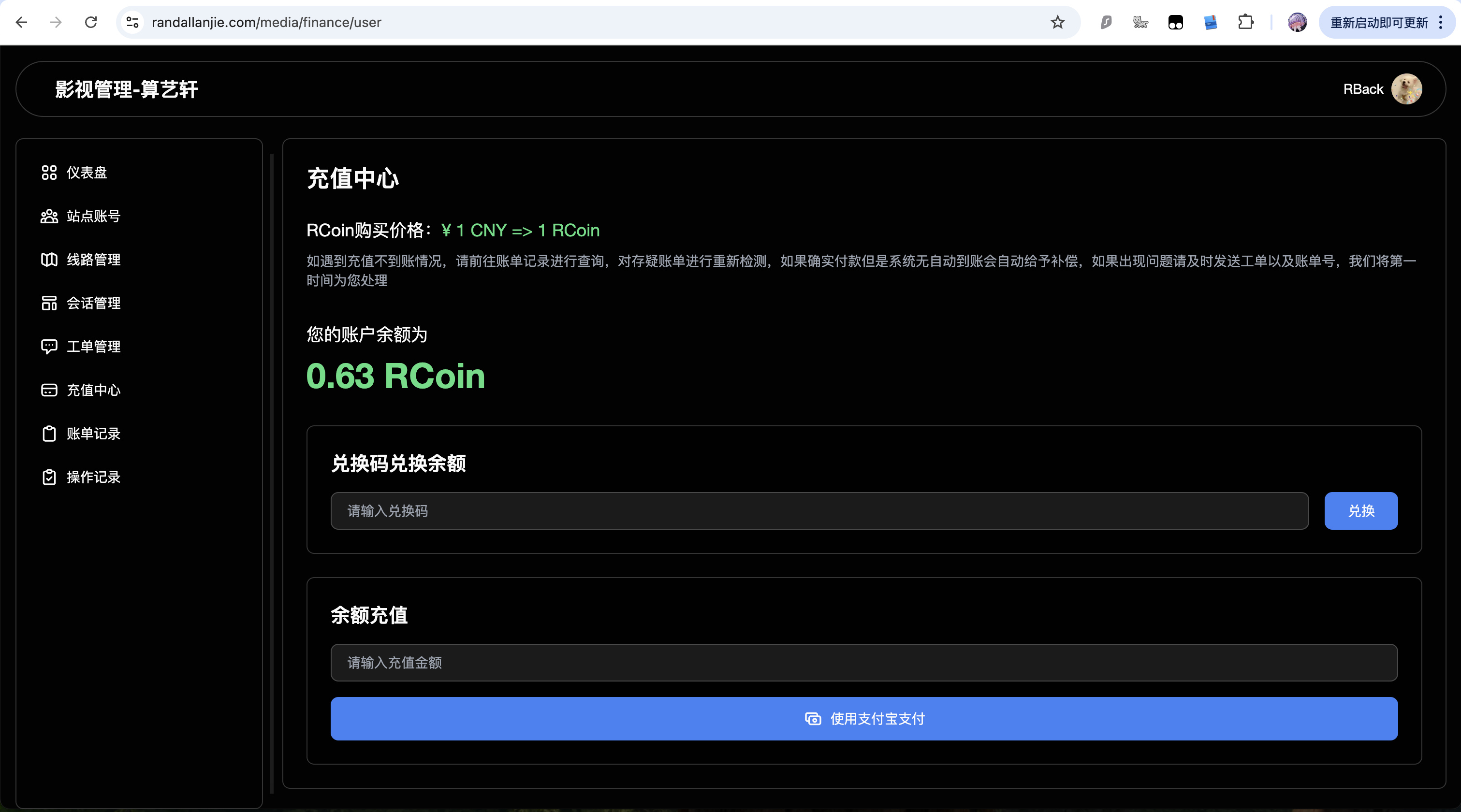This screenshot has width=1461, height=812.
Task: Open the RBack user avatar menu
Action: (1406, 89)
